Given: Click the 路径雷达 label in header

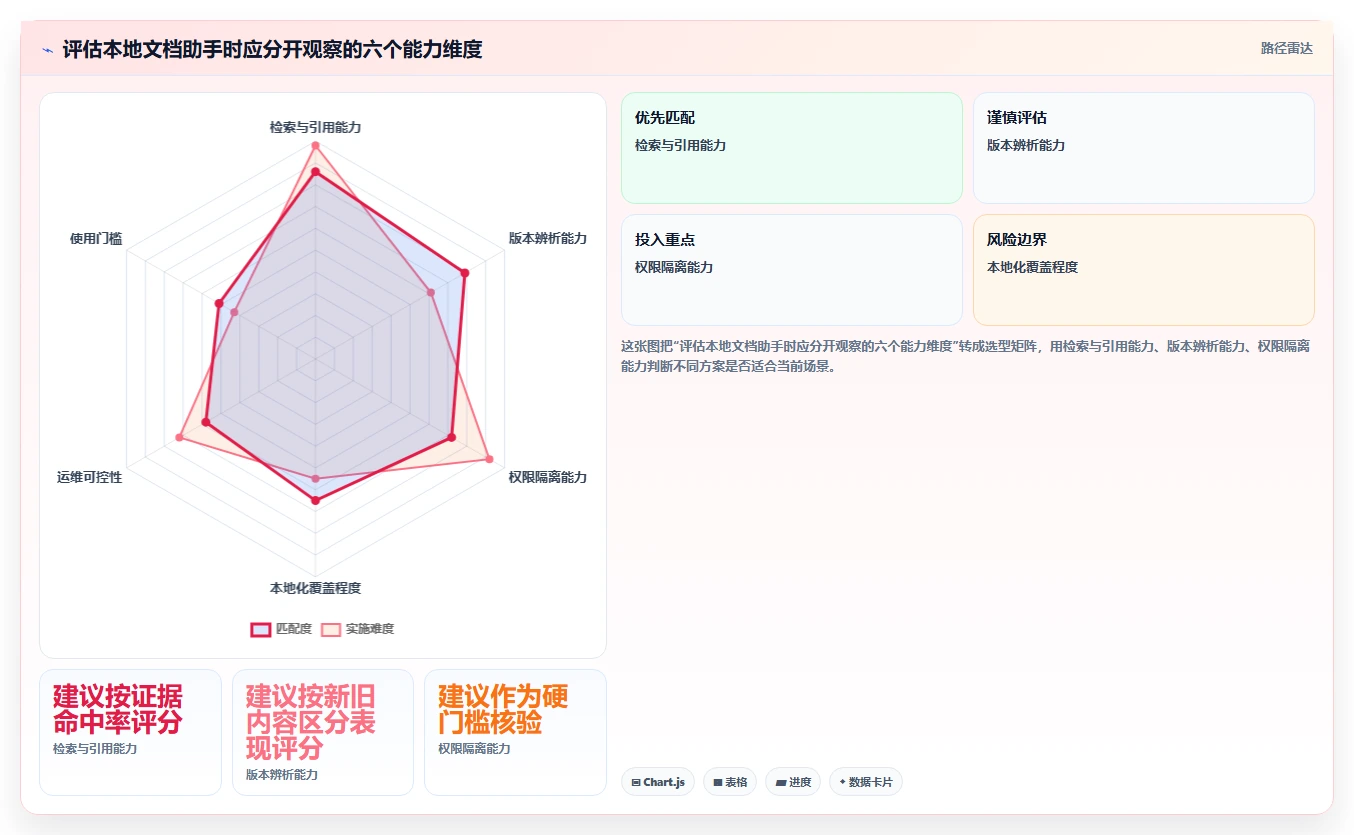Looking at the screenshot, I should point(1286,48).
